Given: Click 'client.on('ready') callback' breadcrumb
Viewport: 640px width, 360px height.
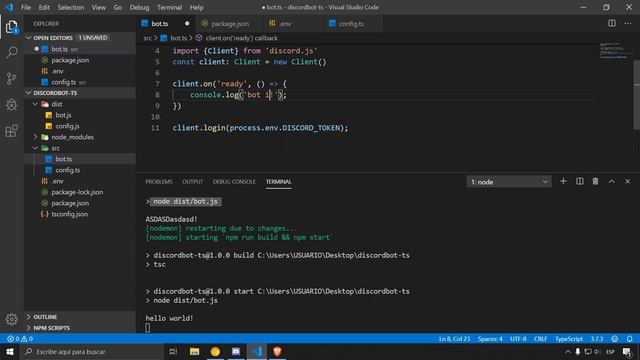Looking at the screenshot, I should [241, 38].
